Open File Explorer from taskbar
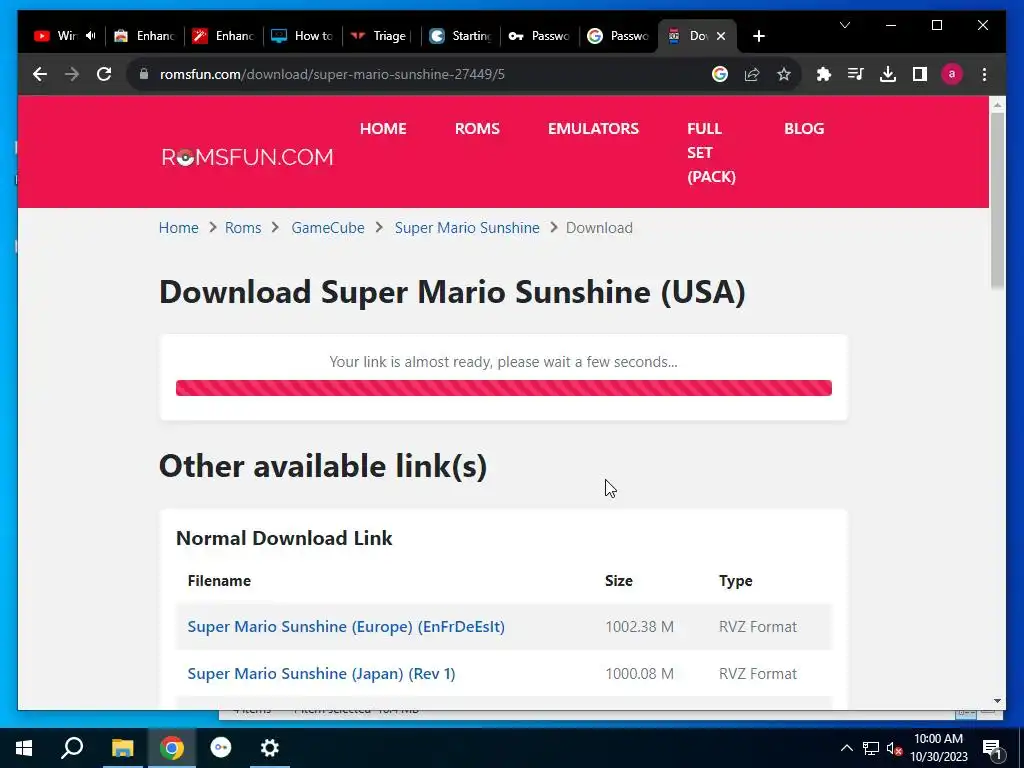The height and width of the screenshot is (768, 1024). [122, 748]
